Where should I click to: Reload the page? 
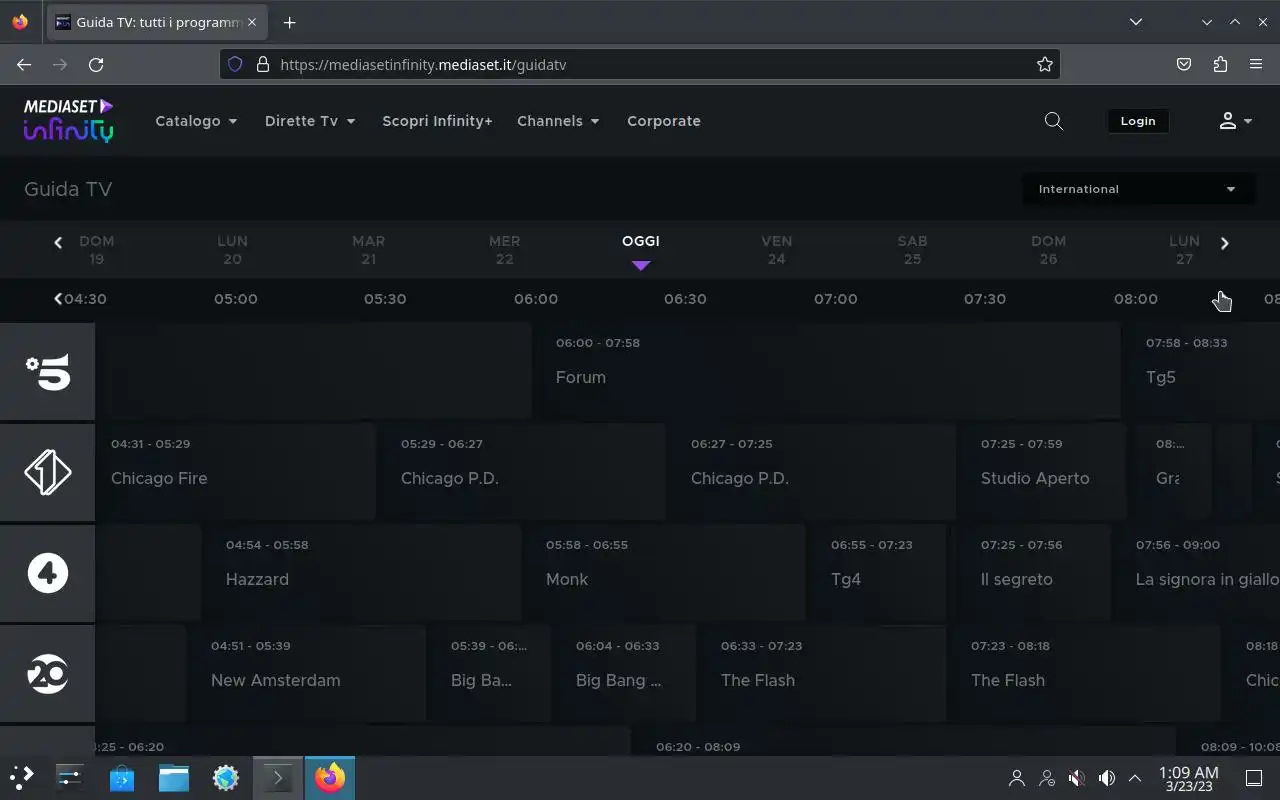(x=96, y=64)
